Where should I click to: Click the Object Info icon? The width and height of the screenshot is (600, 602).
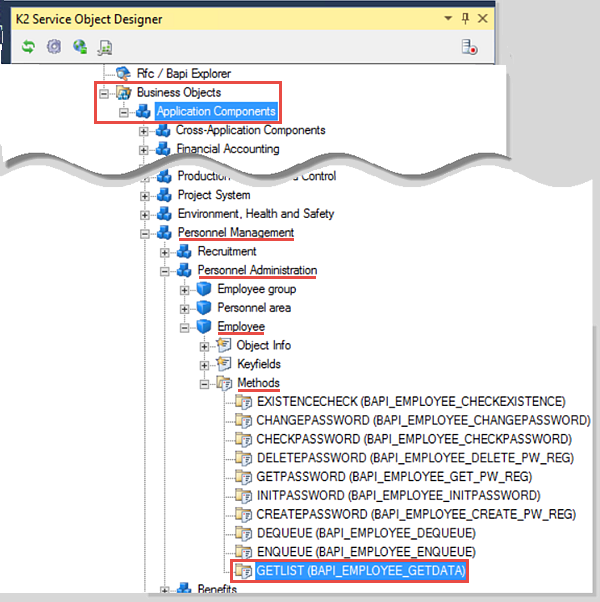[x=224, y=345]
